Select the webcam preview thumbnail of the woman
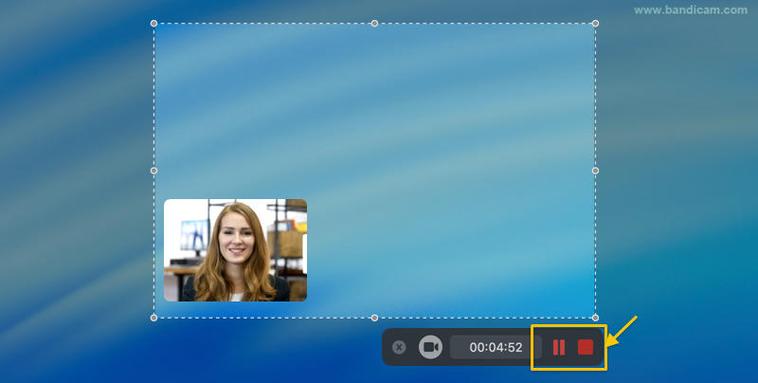 click(x=235, y=250)
